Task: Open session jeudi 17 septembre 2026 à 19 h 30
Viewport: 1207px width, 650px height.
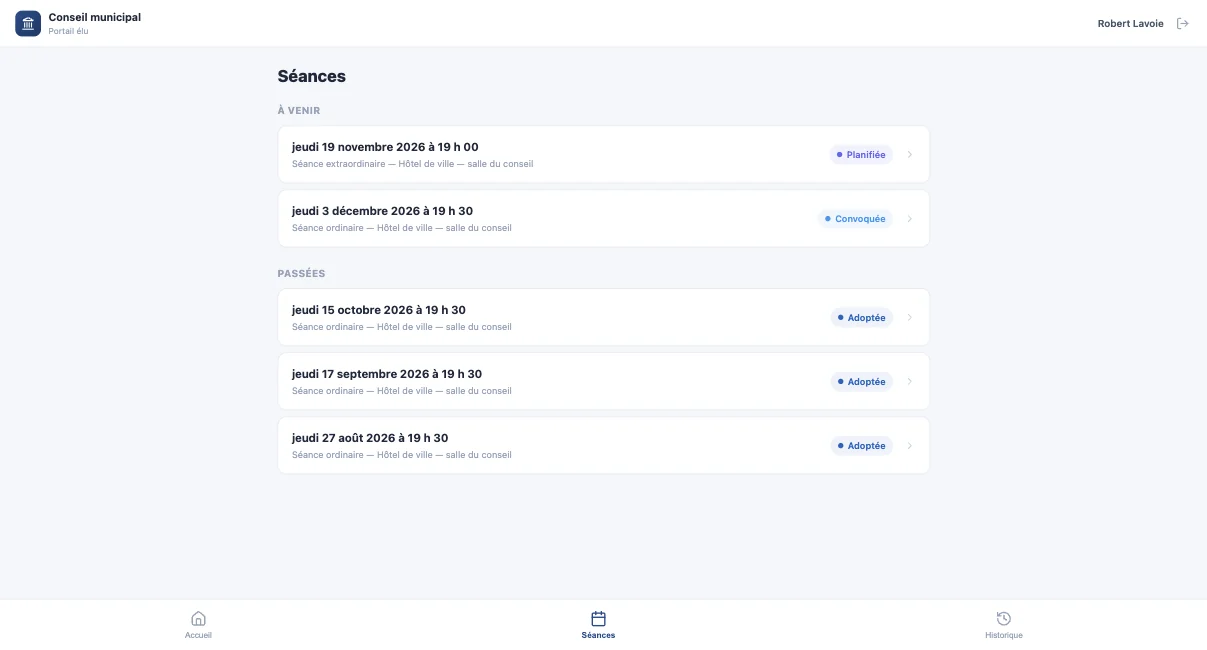Action: (x=603, y=381)
